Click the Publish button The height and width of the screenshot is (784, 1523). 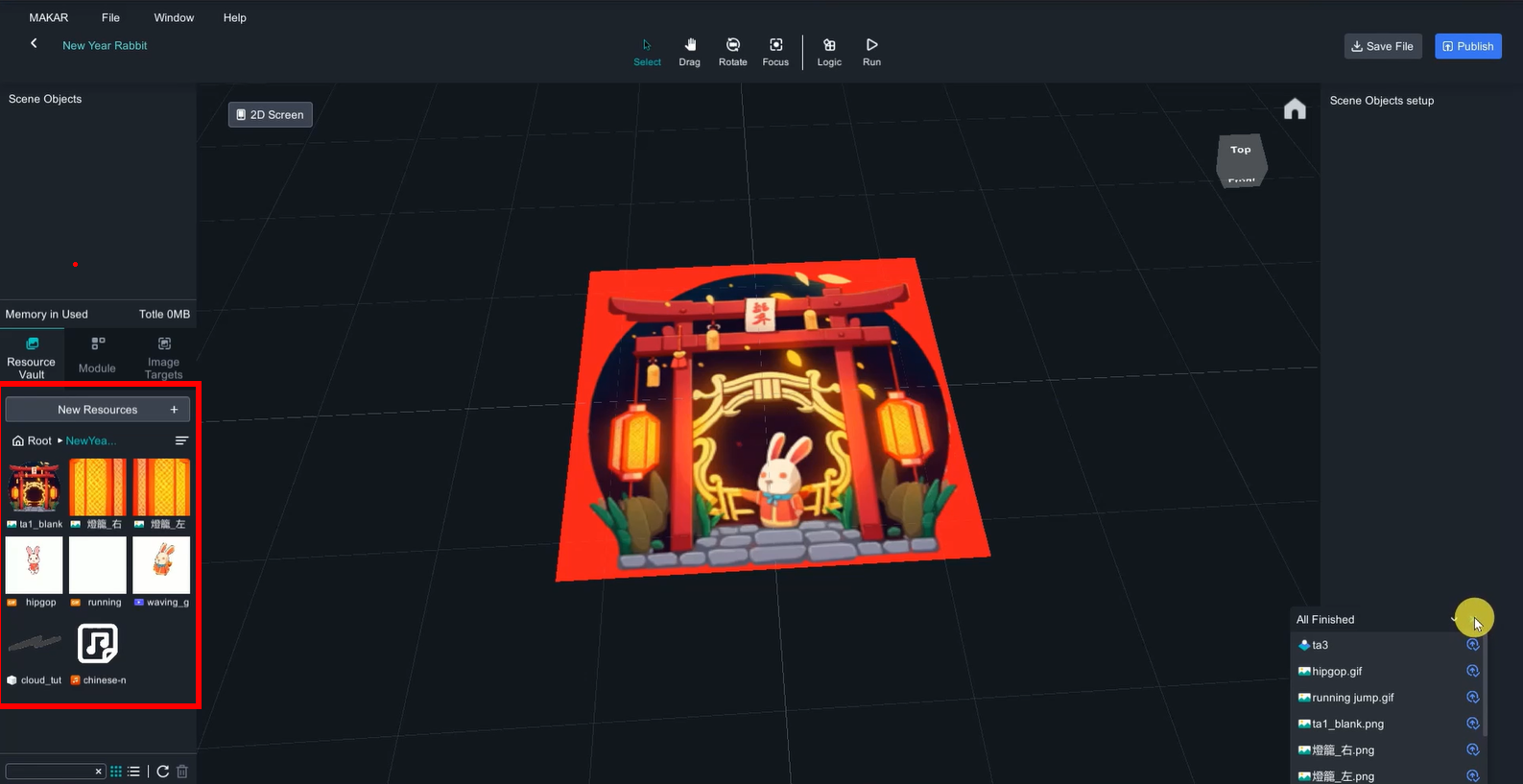tap(1467, 46)
